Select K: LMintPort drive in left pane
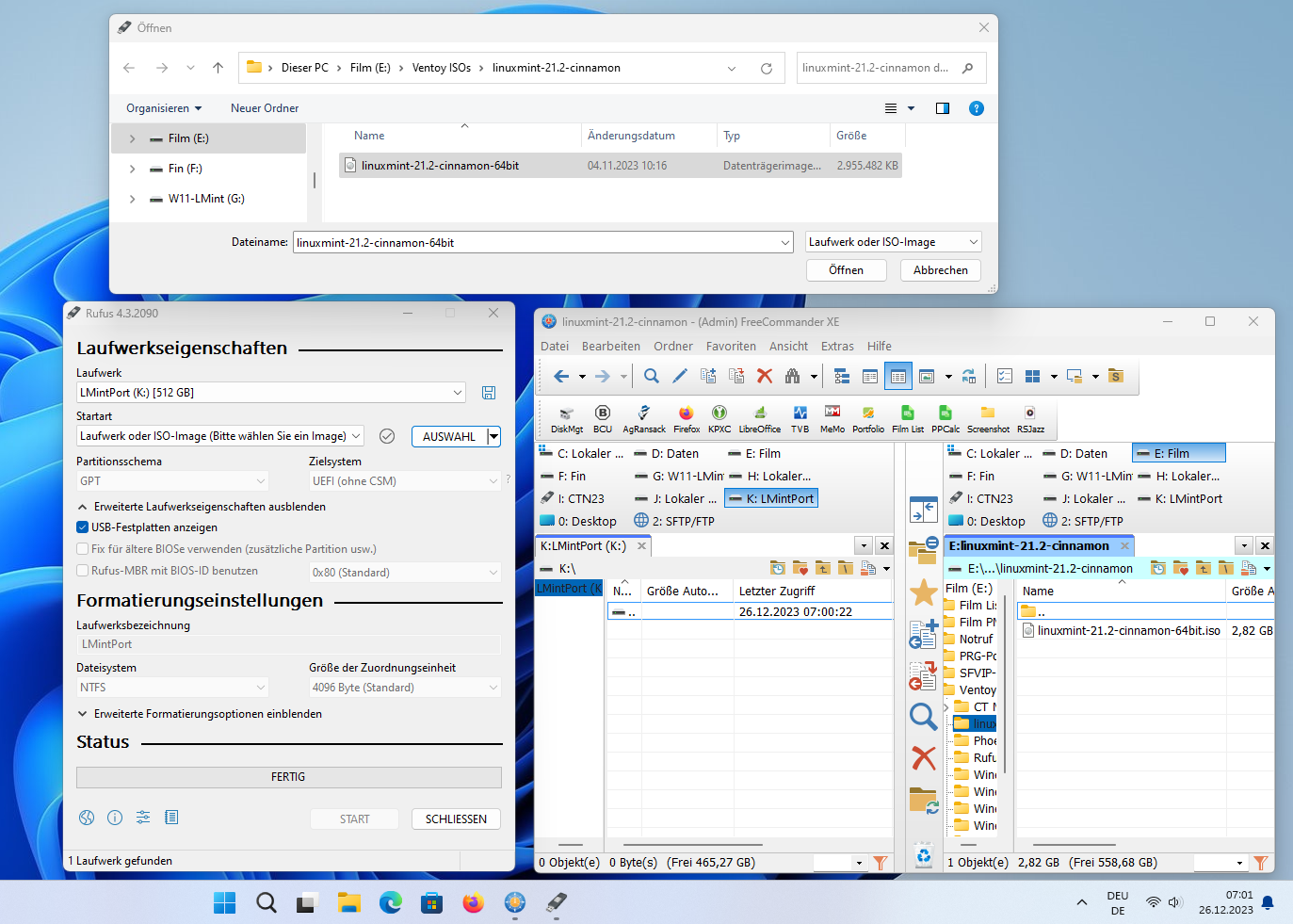Viewport: 1293px width, 924px height. click(x=771, y=498)
